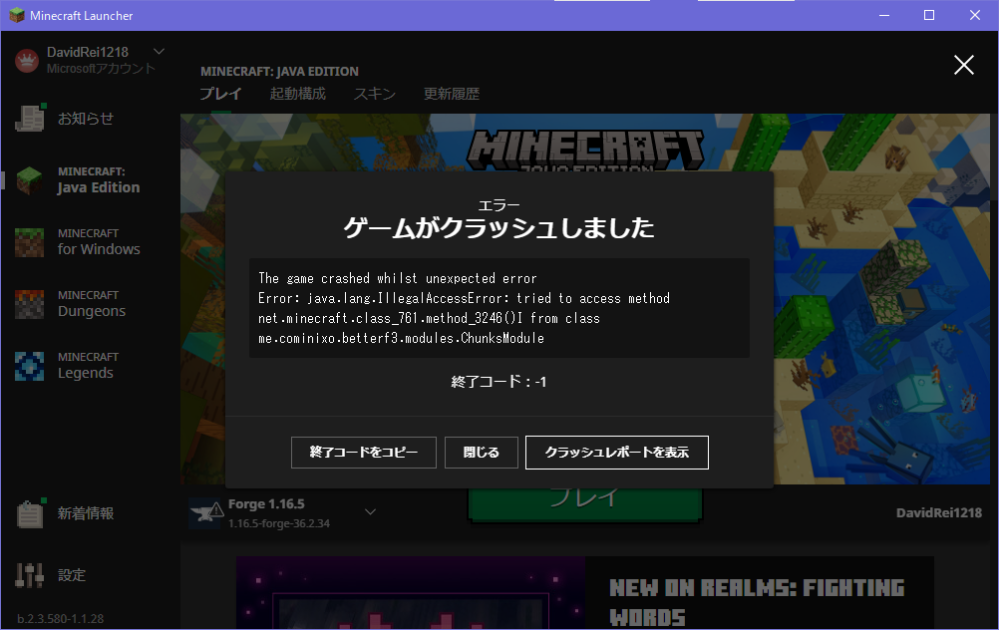Open the お知らせ news icon in sidebar
Viewport: 999px width, 630px height.
coord(30,118)
